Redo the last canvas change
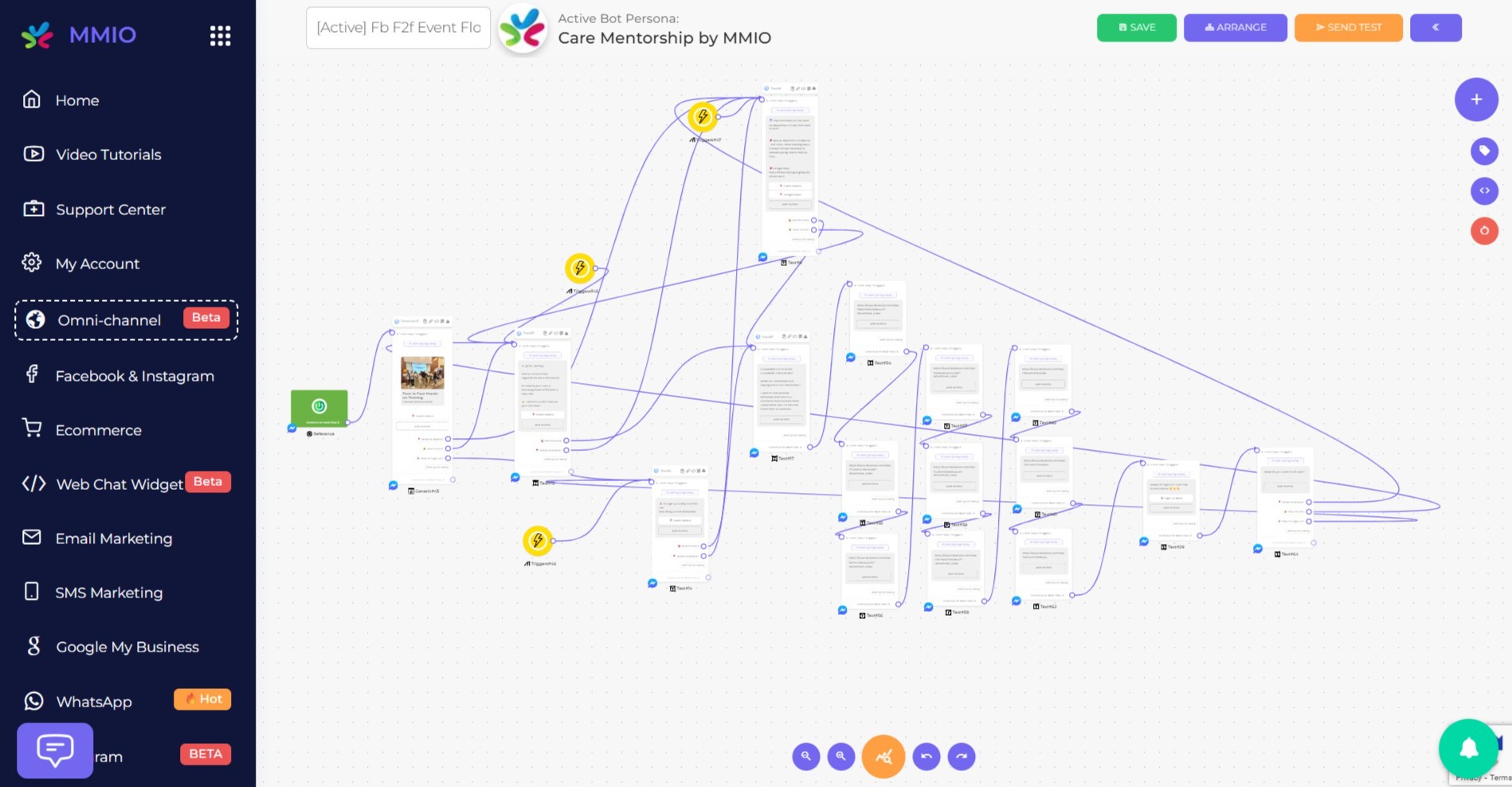 coord(962,756)
